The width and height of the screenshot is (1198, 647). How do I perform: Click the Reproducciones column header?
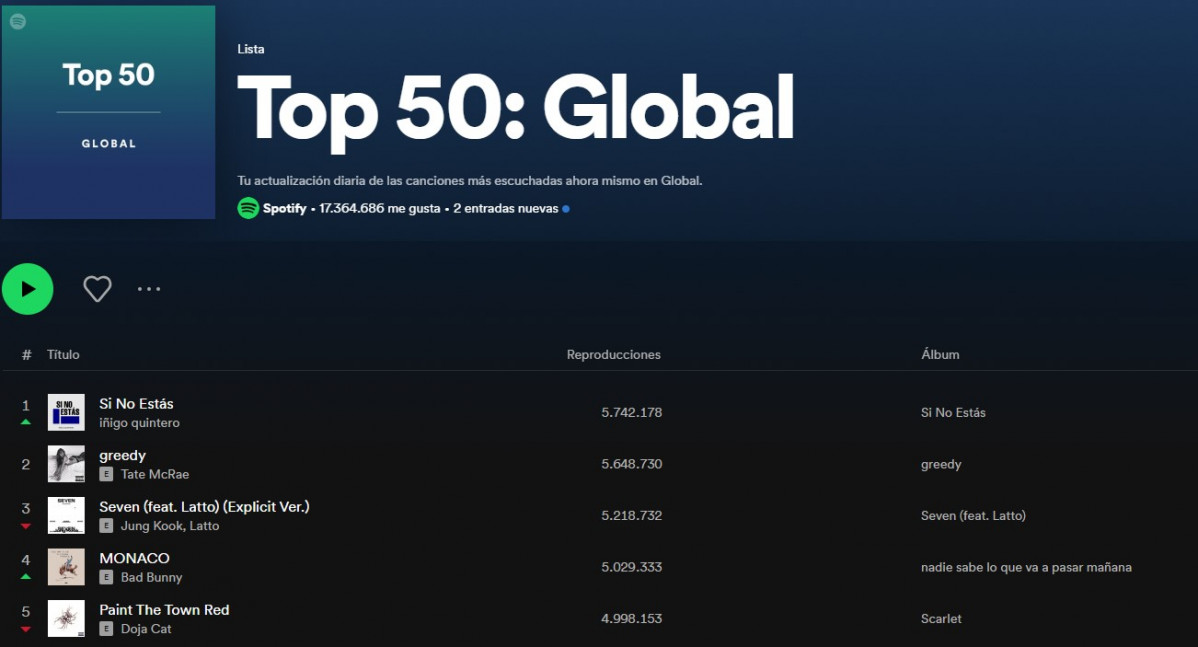614,354
